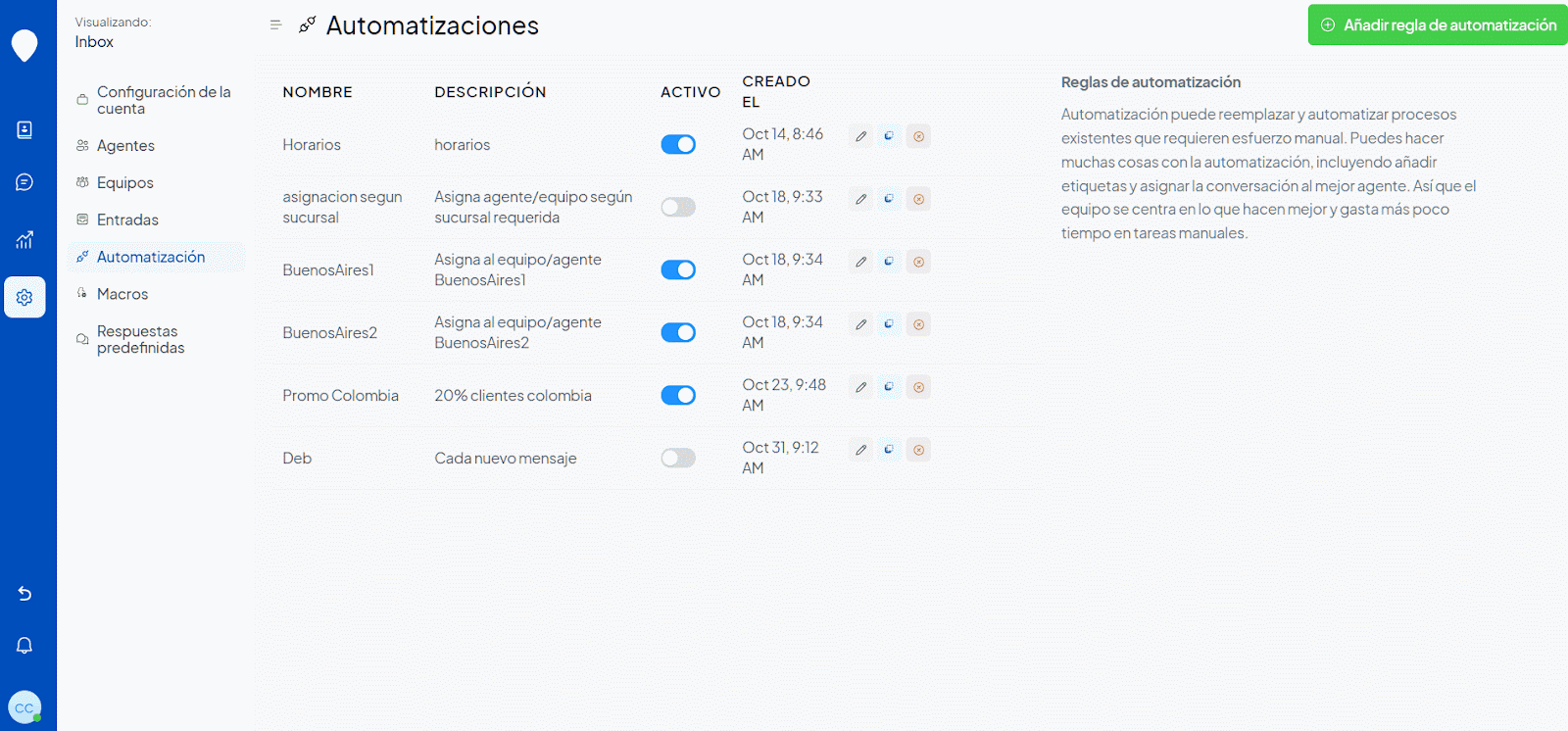
Task: Collapse the menu with hamburger icon
Action: (x=275, y=25)
